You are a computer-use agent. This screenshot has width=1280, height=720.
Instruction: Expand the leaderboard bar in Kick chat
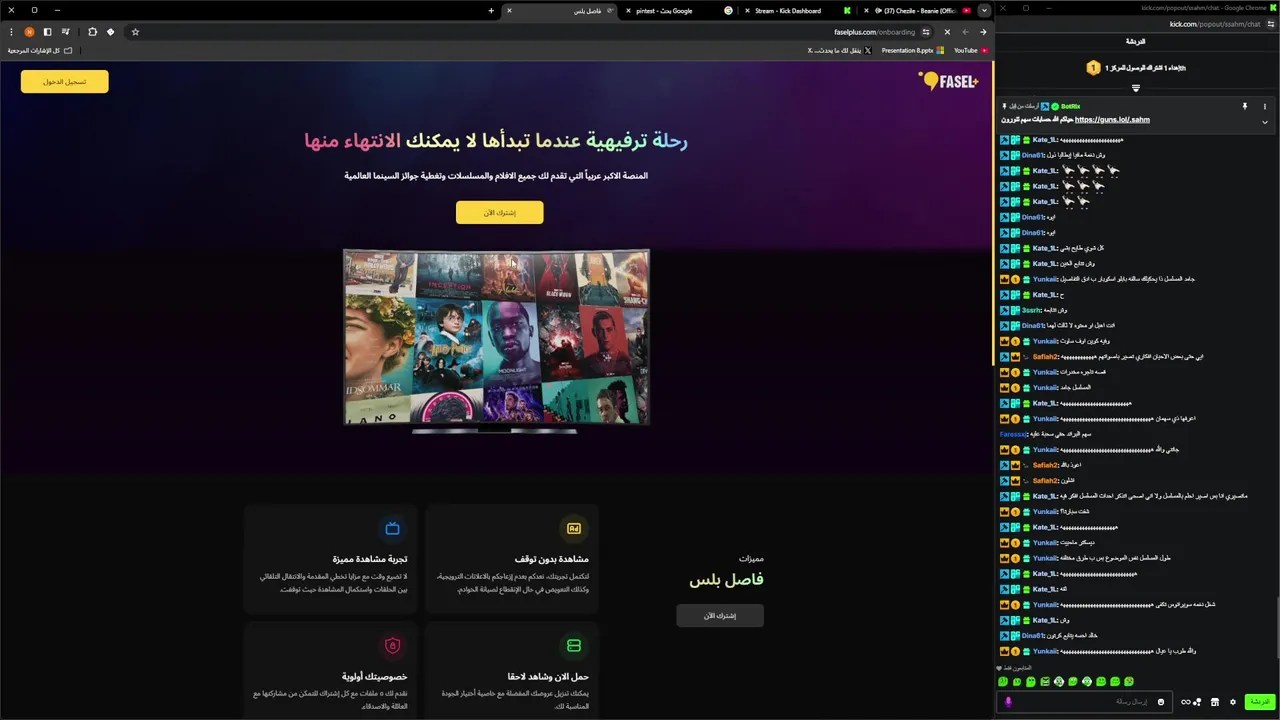(x=1136, y=88)
